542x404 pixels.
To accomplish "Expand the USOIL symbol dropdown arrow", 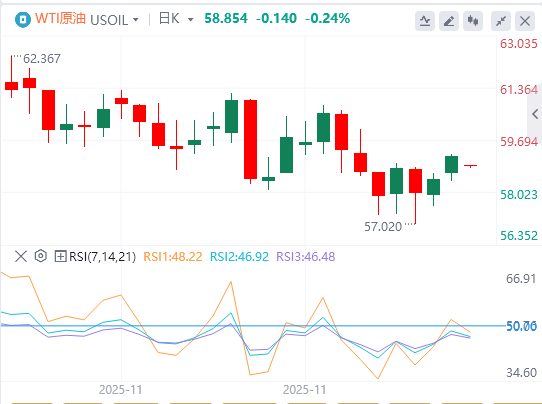I will coord(136,20).
